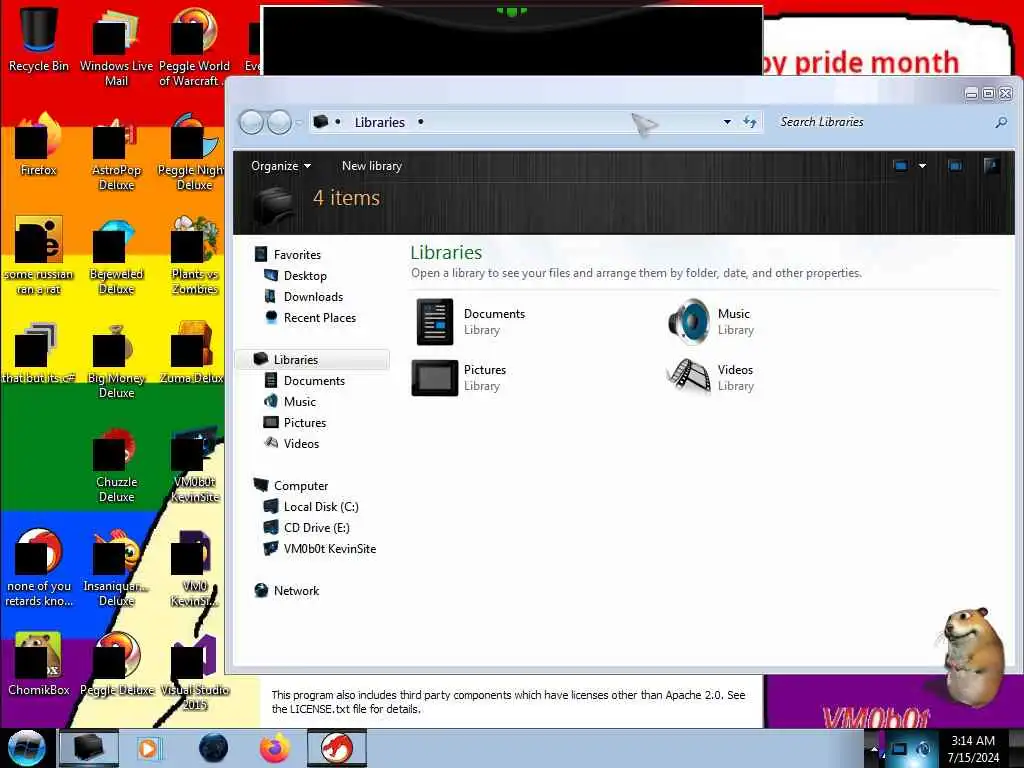Open the Start menu orb
Viewport: 1024px width, 768px height.
point(26,748)
